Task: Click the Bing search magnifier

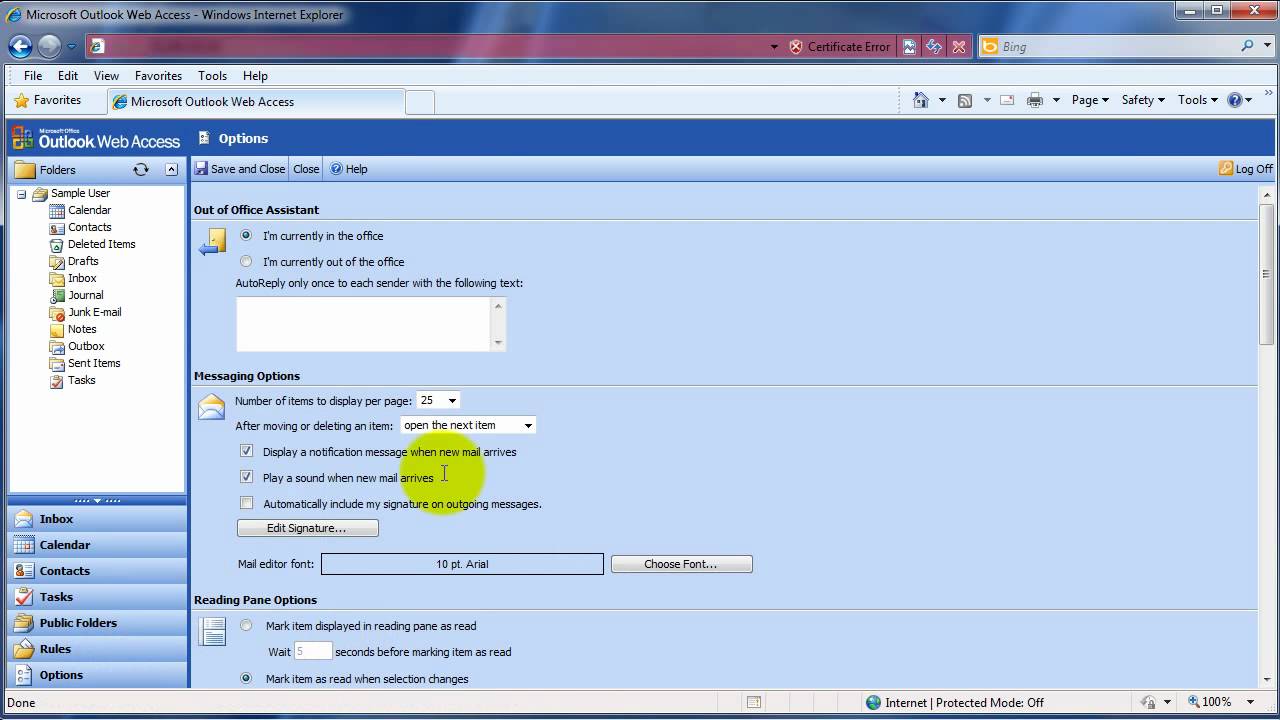Action: [x=1247, y=46]
